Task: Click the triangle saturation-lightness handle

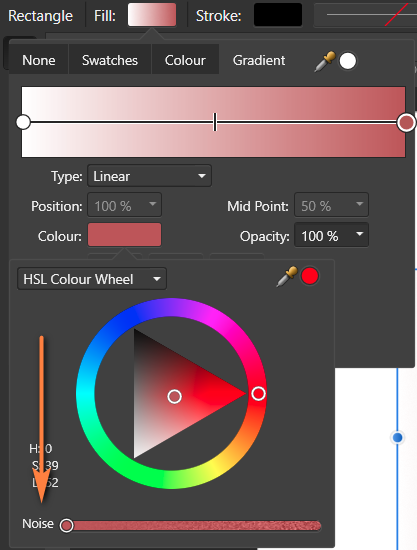Action: (x=174, y=397)
